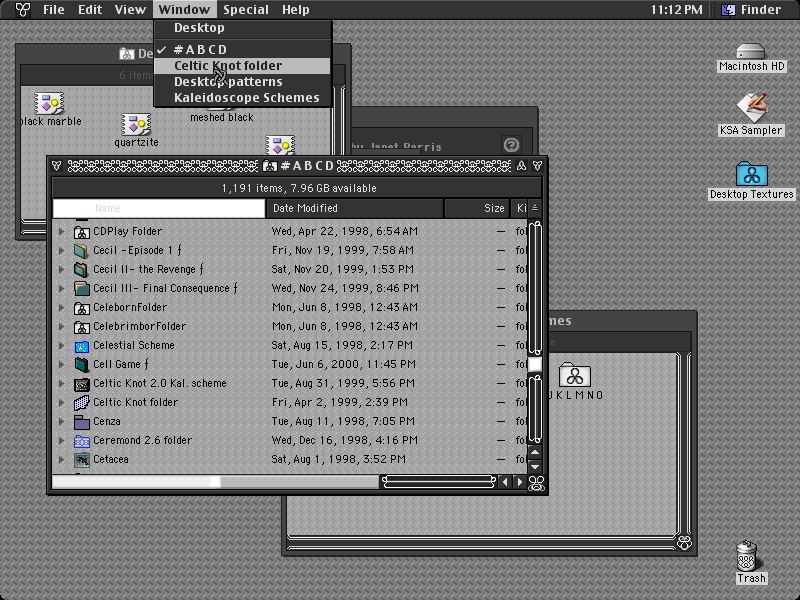Click the Celestial Scheme folder icon

pos(82,346)
